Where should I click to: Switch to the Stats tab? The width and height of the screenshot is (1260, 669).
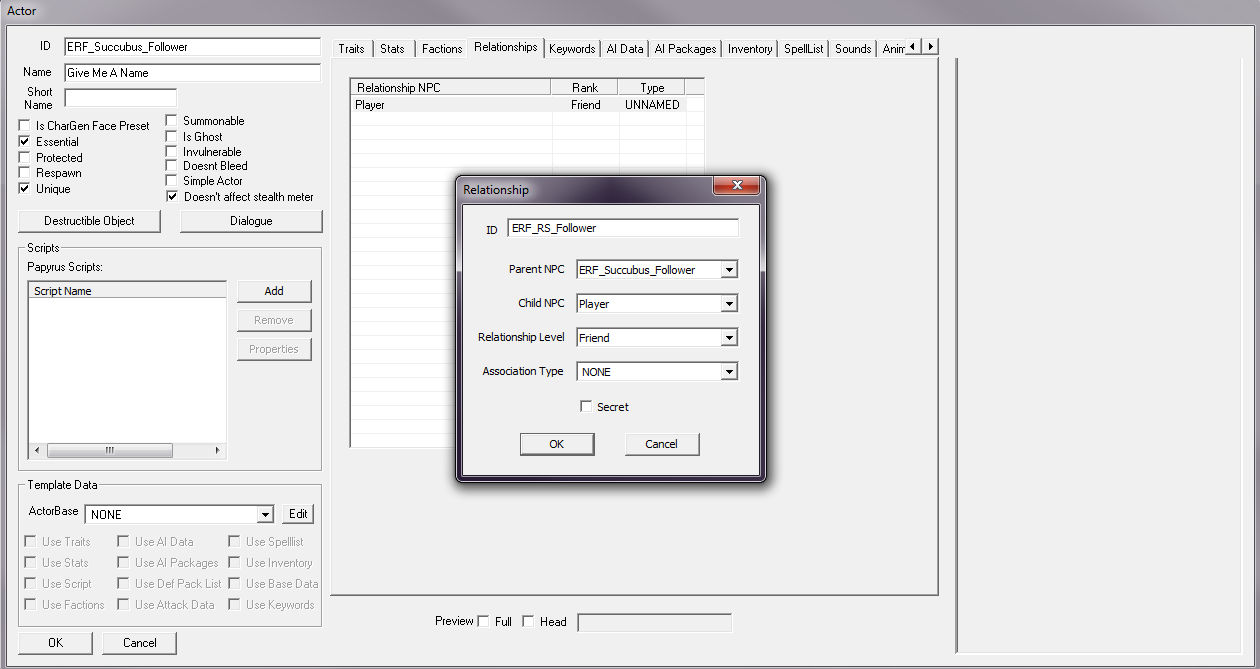click(392, 49)
